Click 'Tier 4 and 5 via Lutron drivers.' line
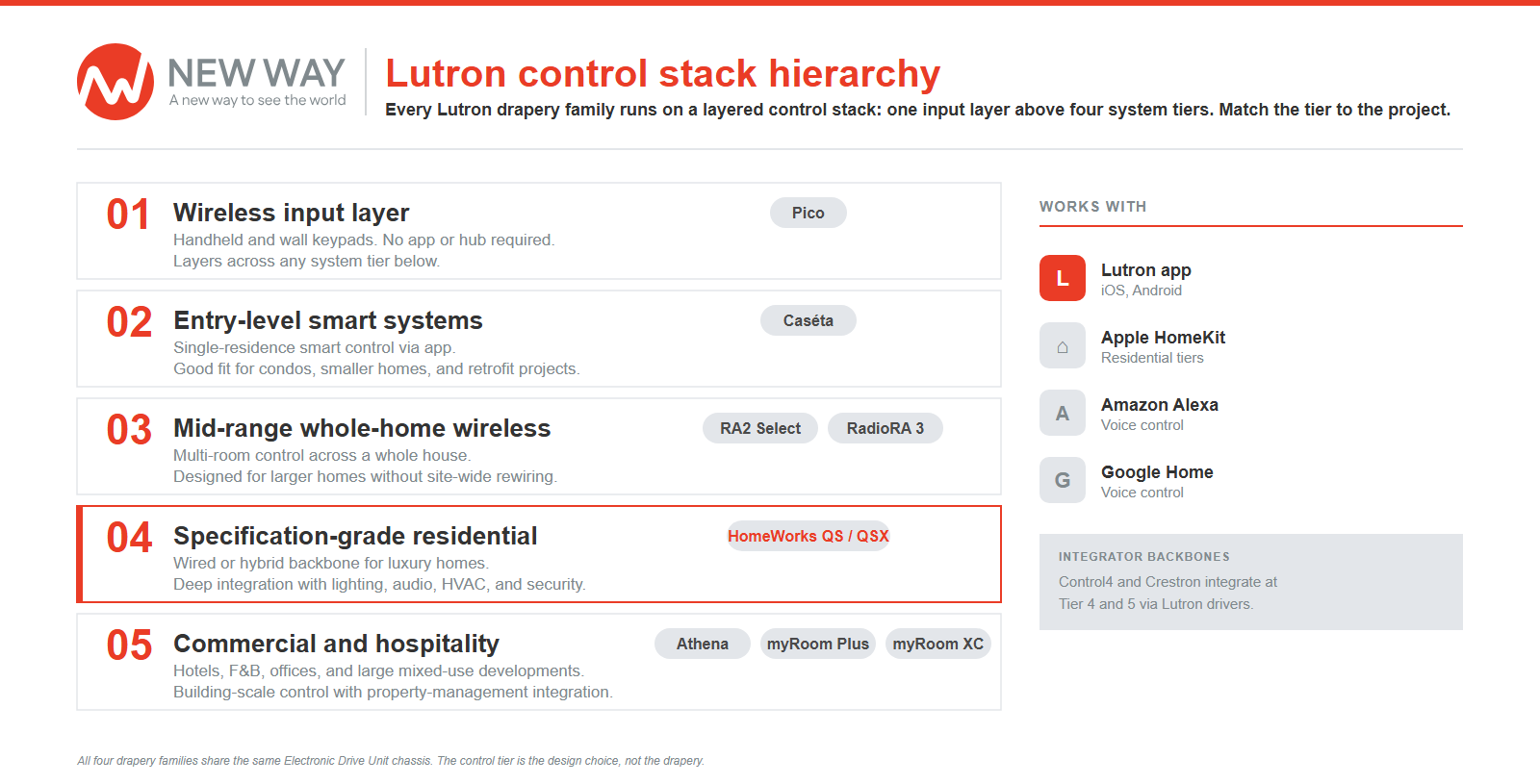 [x=1156, y=604]
